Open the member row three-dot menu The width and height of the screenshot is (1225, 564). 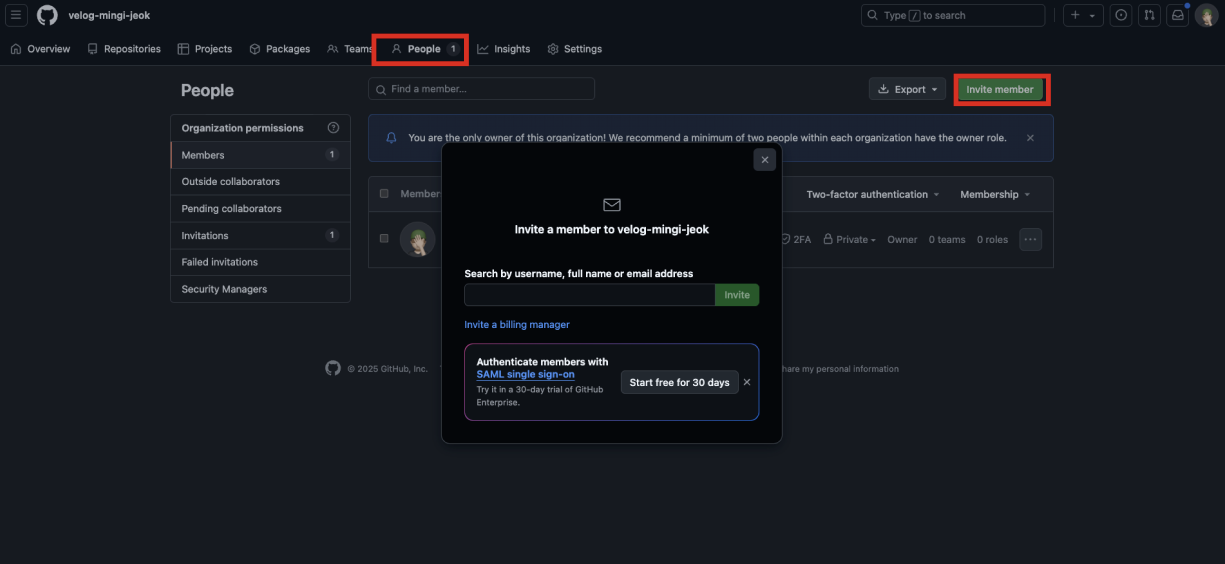click(x=1030, y=240)
